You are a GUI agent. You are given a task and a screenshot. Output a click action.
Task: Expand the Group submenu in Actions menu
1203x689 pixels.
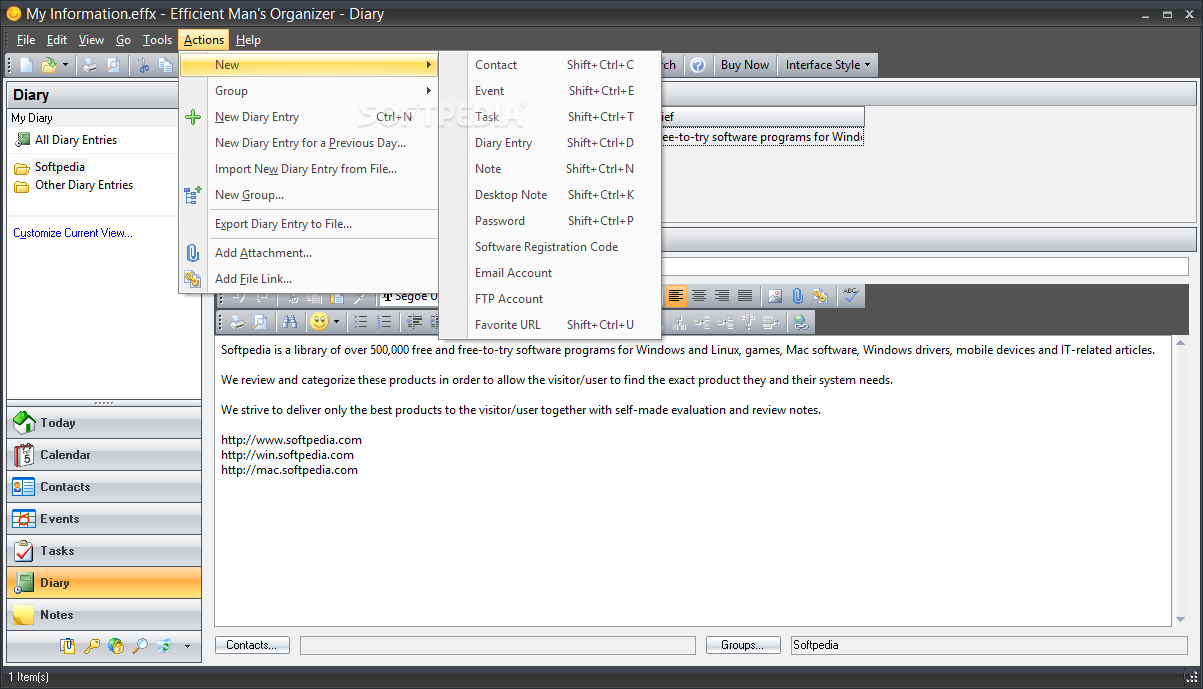(309, 91)
